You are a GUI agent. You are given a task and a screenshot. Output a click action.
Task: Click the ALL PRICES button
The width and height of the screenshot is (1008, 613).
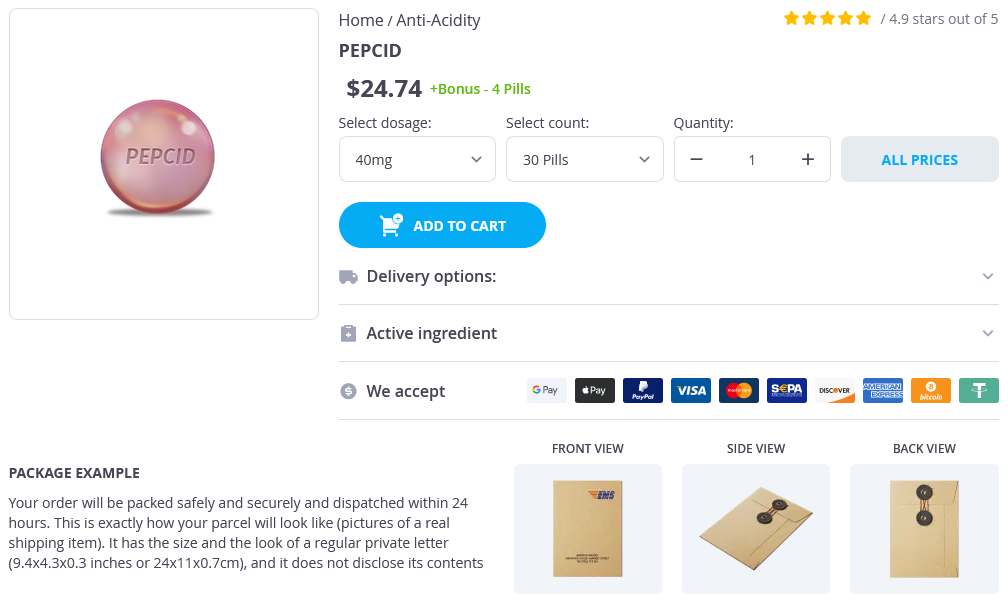(919, 160)
